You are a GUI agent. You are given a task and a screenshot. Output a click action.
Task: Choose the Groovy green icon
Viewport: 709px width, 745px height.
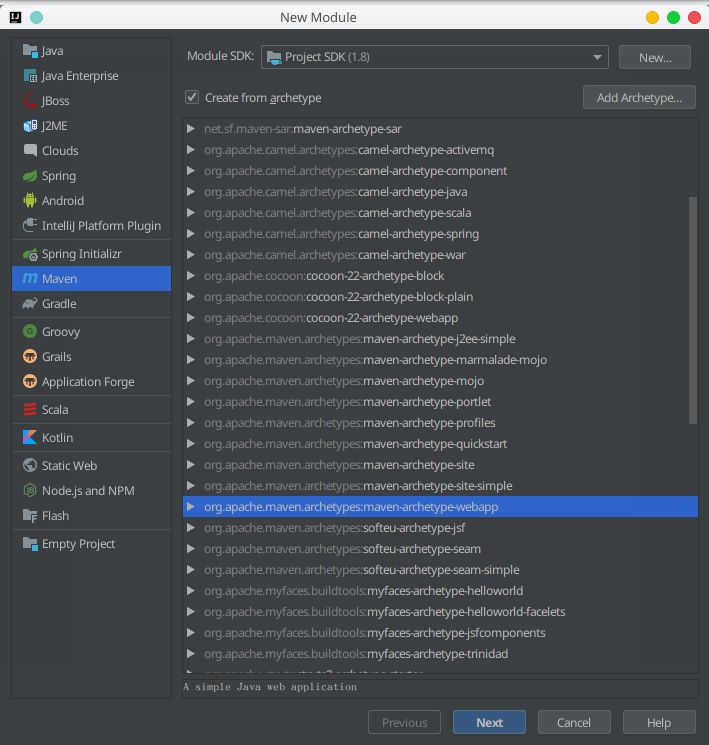[30, 331]
